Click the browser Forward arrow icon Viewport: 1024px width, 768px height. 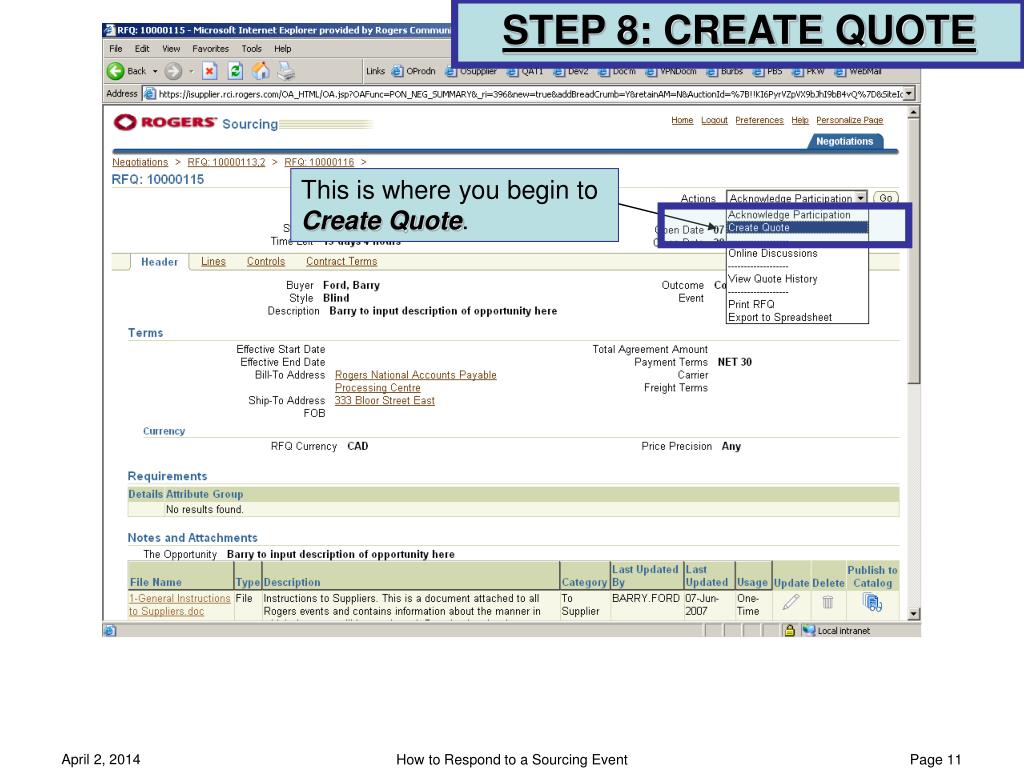pyautogui.click(x=173, y=71)
